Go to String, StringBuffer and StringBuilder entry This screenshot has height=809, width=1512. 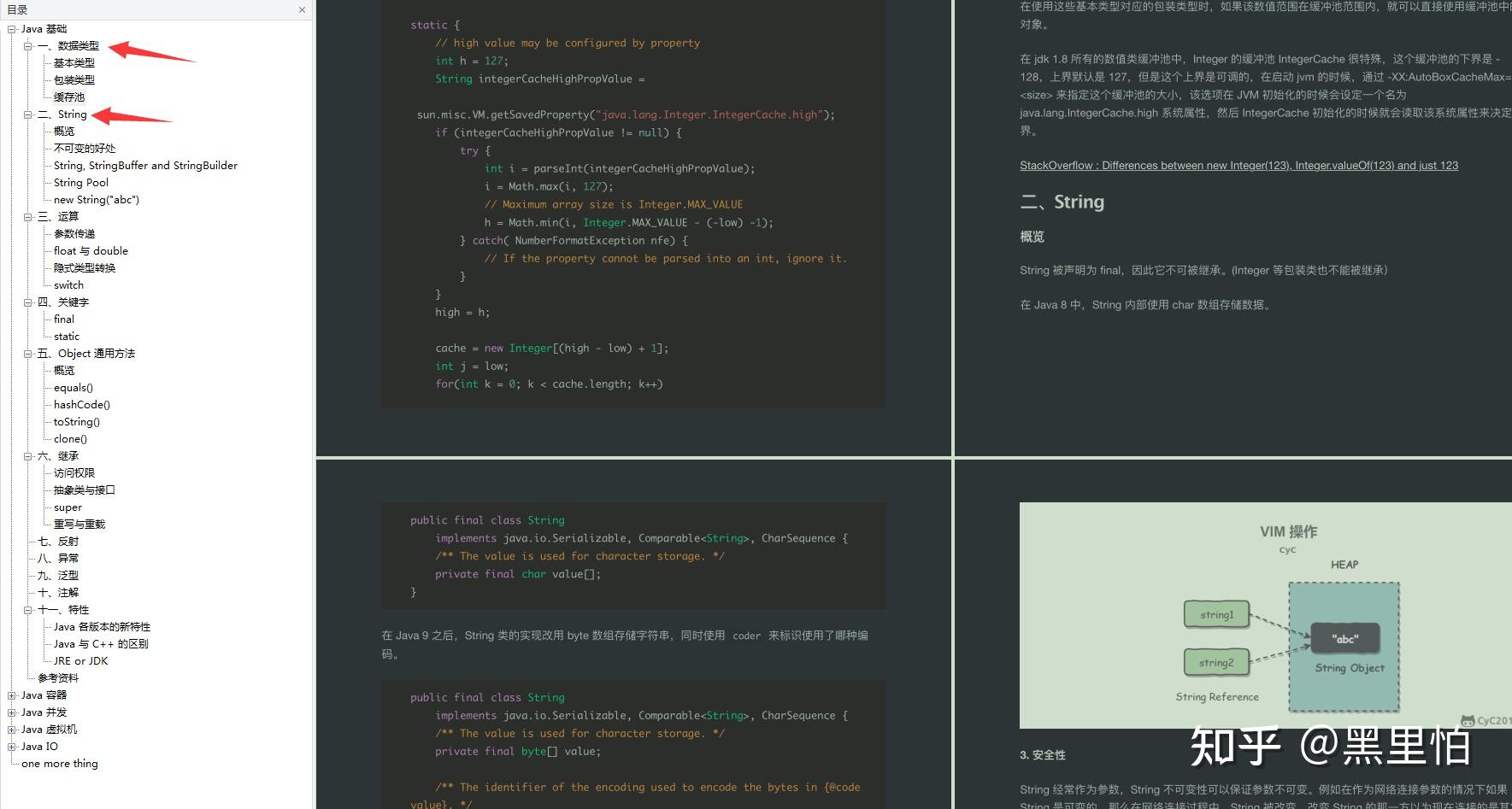point(145,166)
